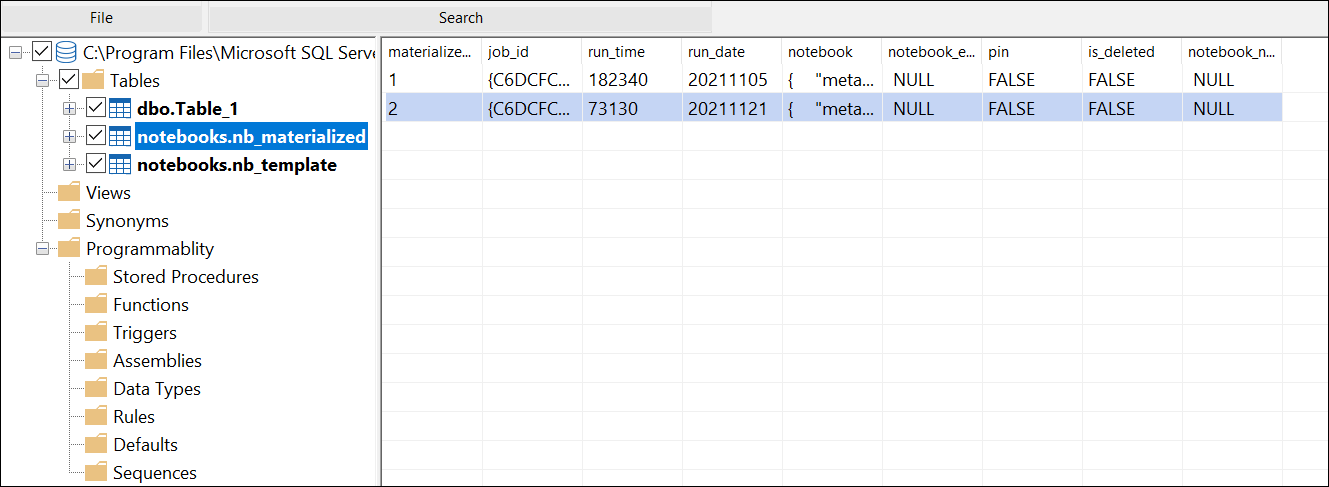
Task: Click the Triggers folder icon
Action: click(x=96, y=332)
